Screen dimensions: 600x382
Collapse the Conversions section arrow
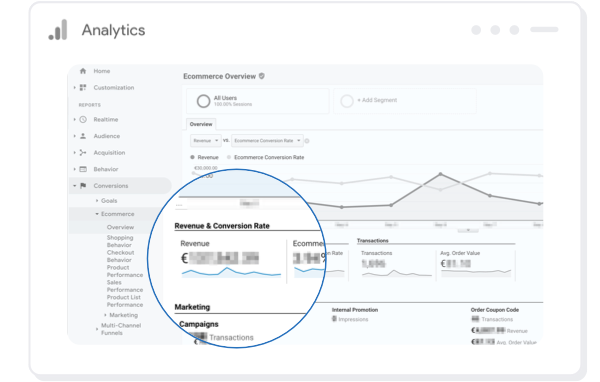(74, 186)
